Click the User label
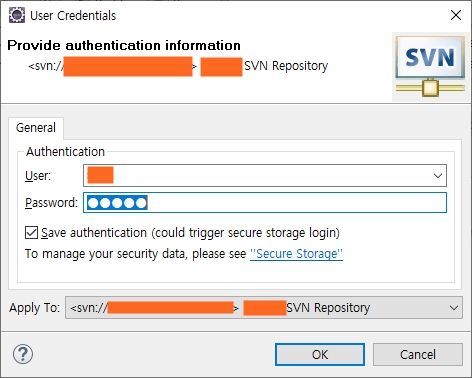Image resolution: width=472 pixels, height=378 pixels. (x=38, y=176)
